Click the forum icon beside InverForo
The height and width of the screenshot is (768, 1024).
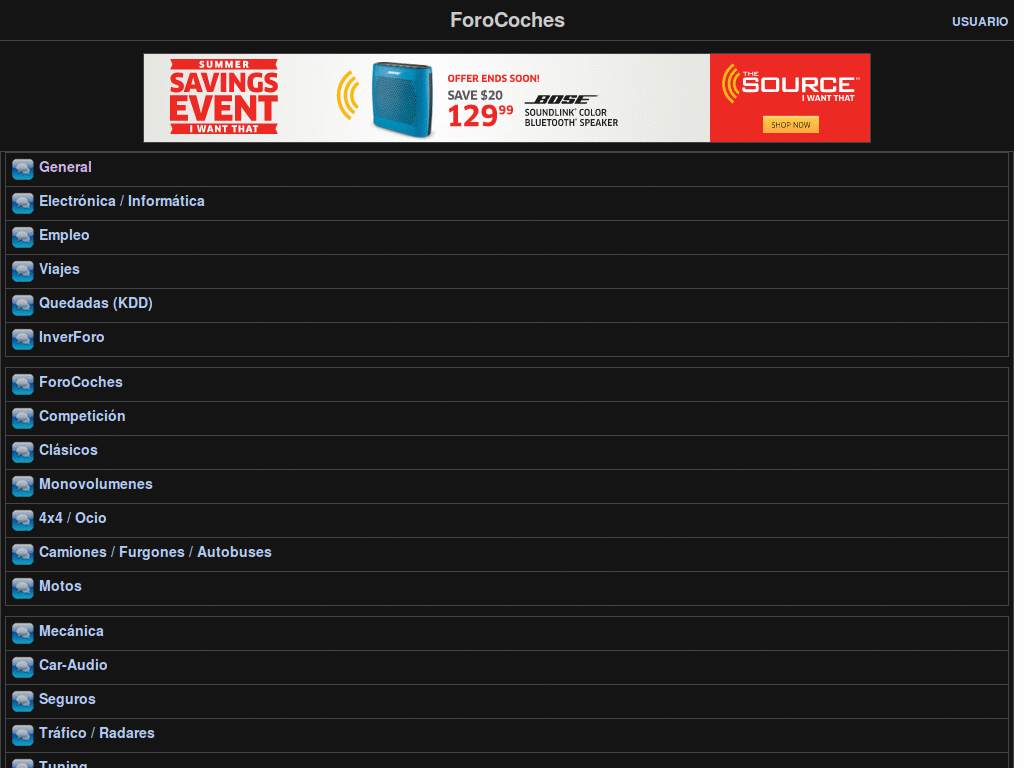tap(23, 339)
